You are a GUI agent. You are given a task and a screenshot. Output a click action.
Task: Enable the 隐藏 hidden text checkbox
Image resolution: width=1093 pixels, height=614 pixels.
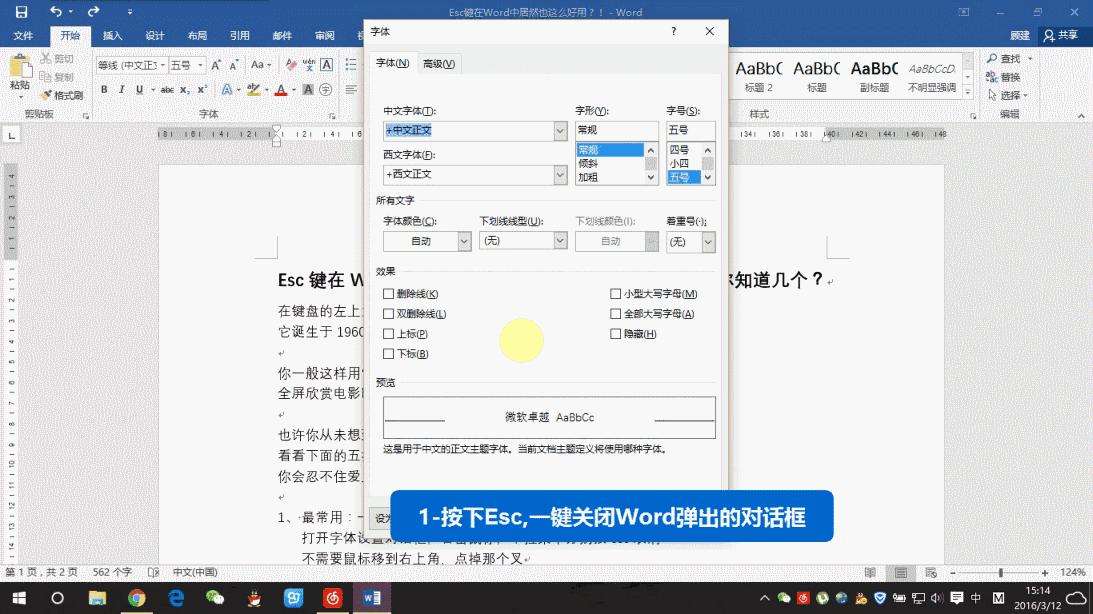click(617, 332)
